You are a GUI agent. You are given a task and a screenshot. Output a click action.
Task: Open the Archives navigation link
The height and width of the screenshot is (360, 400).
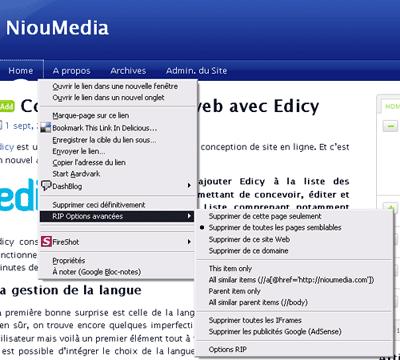coord(128,70)
